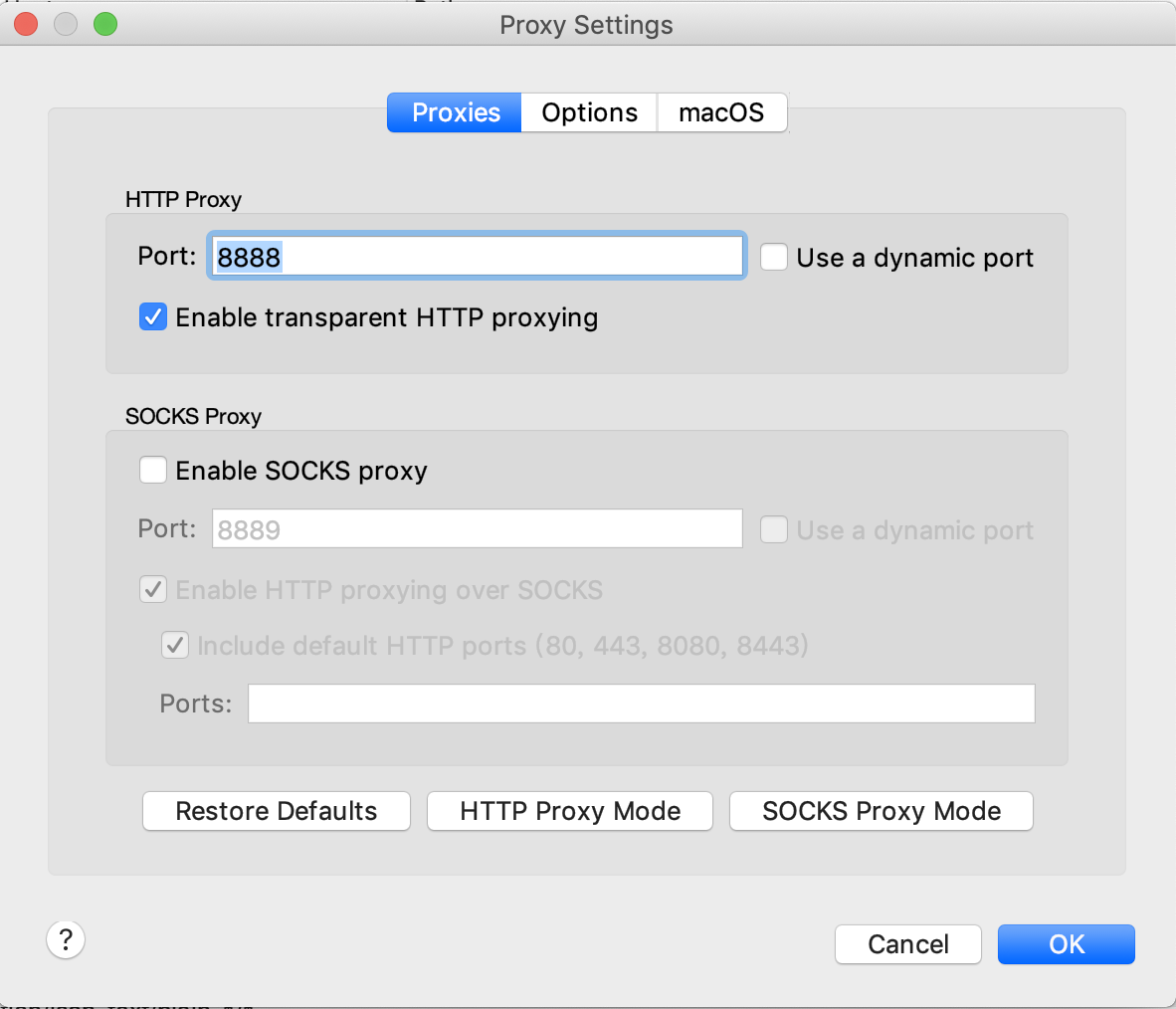The height and width of the screenshot is (1009, 1176).
Task: Toggle dynamic port for SOCKS Proxy
Action: (774, 529)
